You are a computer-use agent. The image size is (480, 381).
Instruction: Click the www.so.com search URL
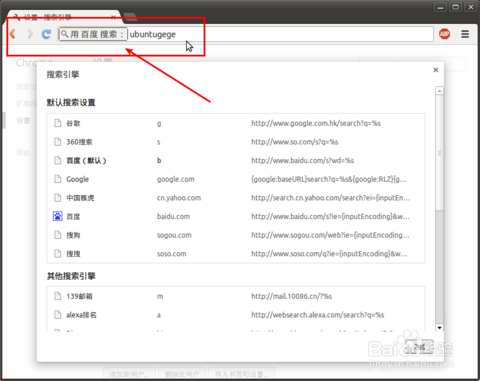coord(295,142)
